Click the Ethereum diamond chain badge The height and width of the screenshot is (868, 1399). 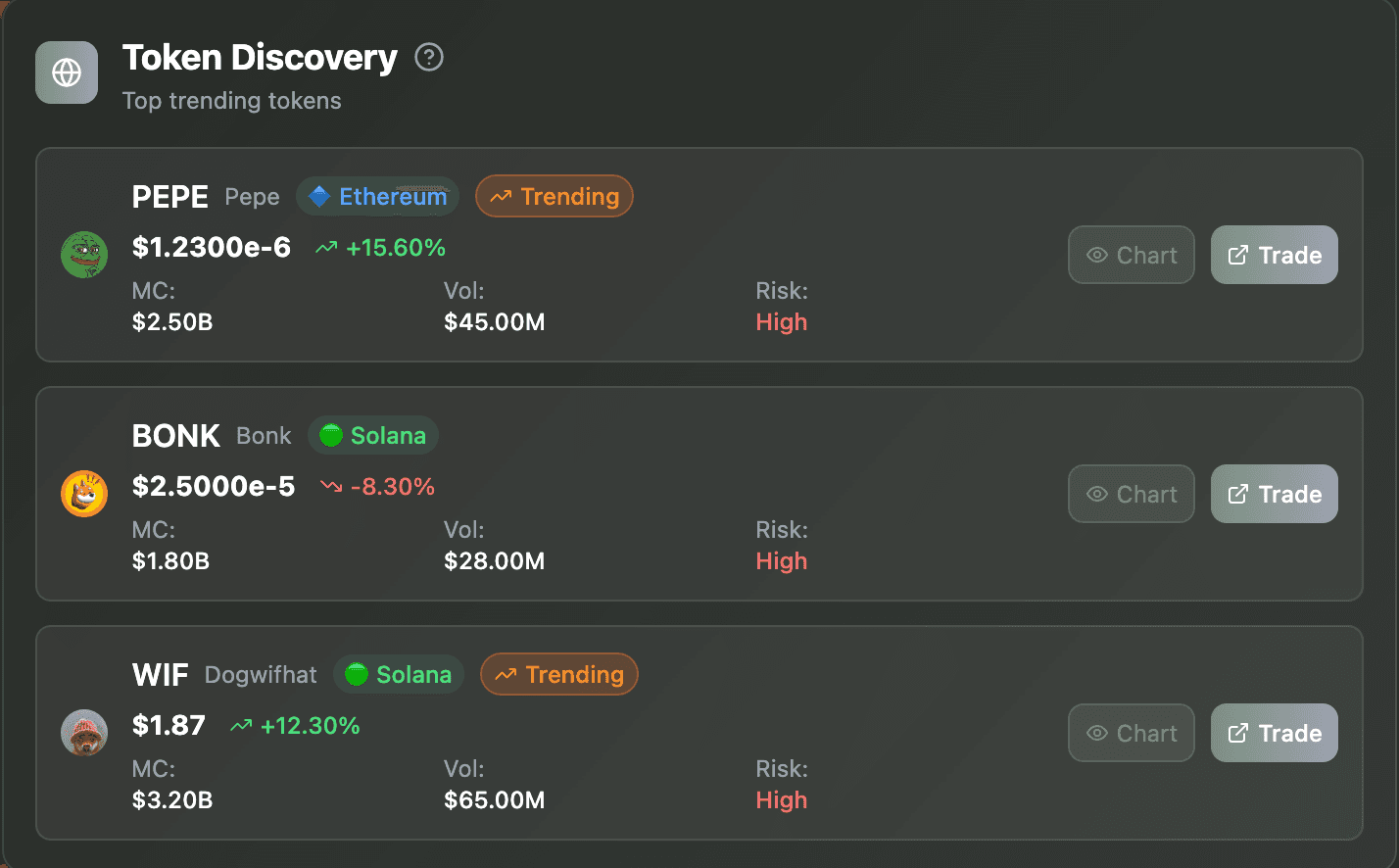click(378, 197)
